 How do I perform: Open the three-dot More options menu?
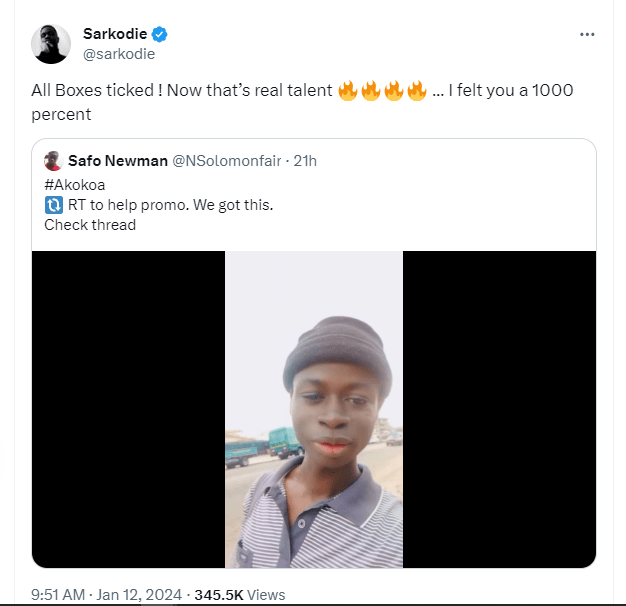pos(588,34)
